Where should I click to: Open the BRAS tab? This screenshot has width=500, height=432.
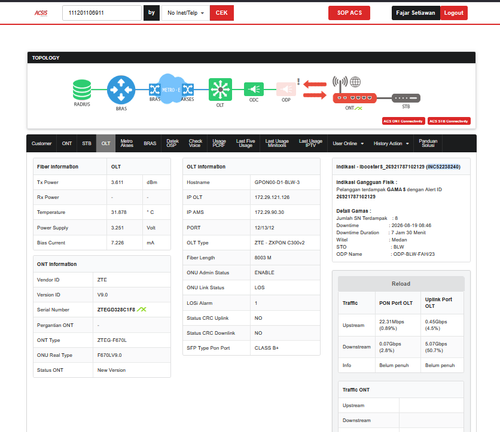point(150,143)
